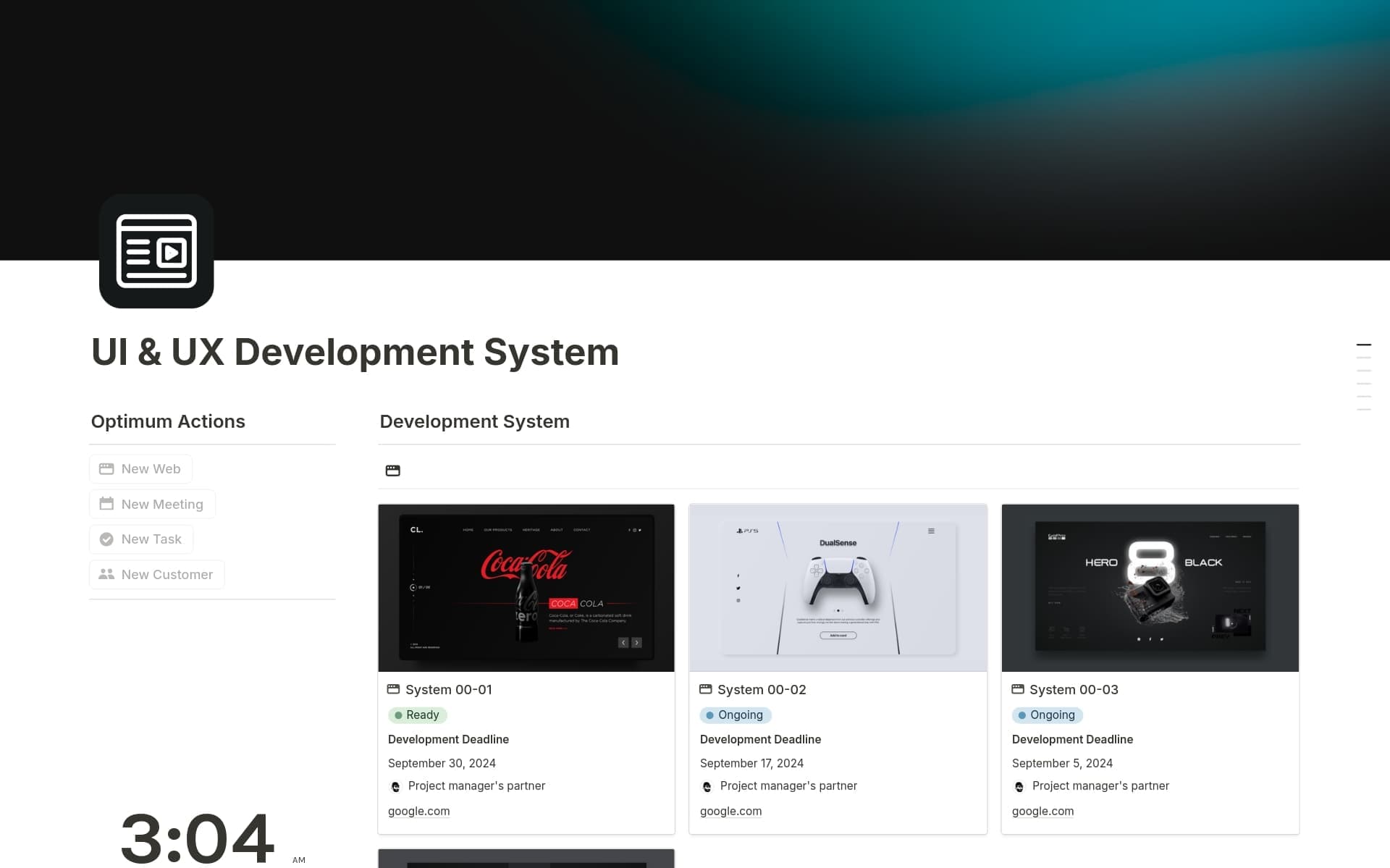Click Project manager's partner on System 00-01

click(x=476, y=786)
